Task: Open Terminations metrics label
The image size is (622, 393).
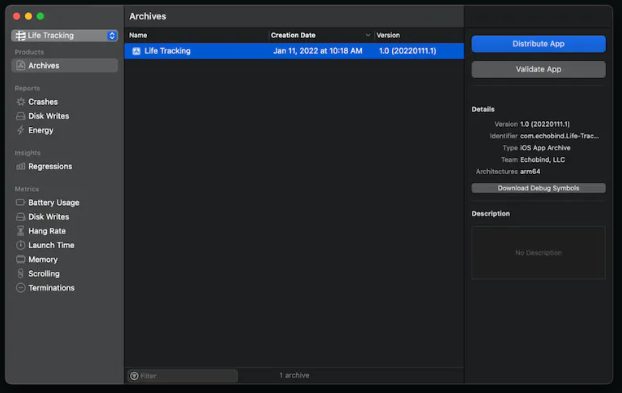Action: pos(51,288)
